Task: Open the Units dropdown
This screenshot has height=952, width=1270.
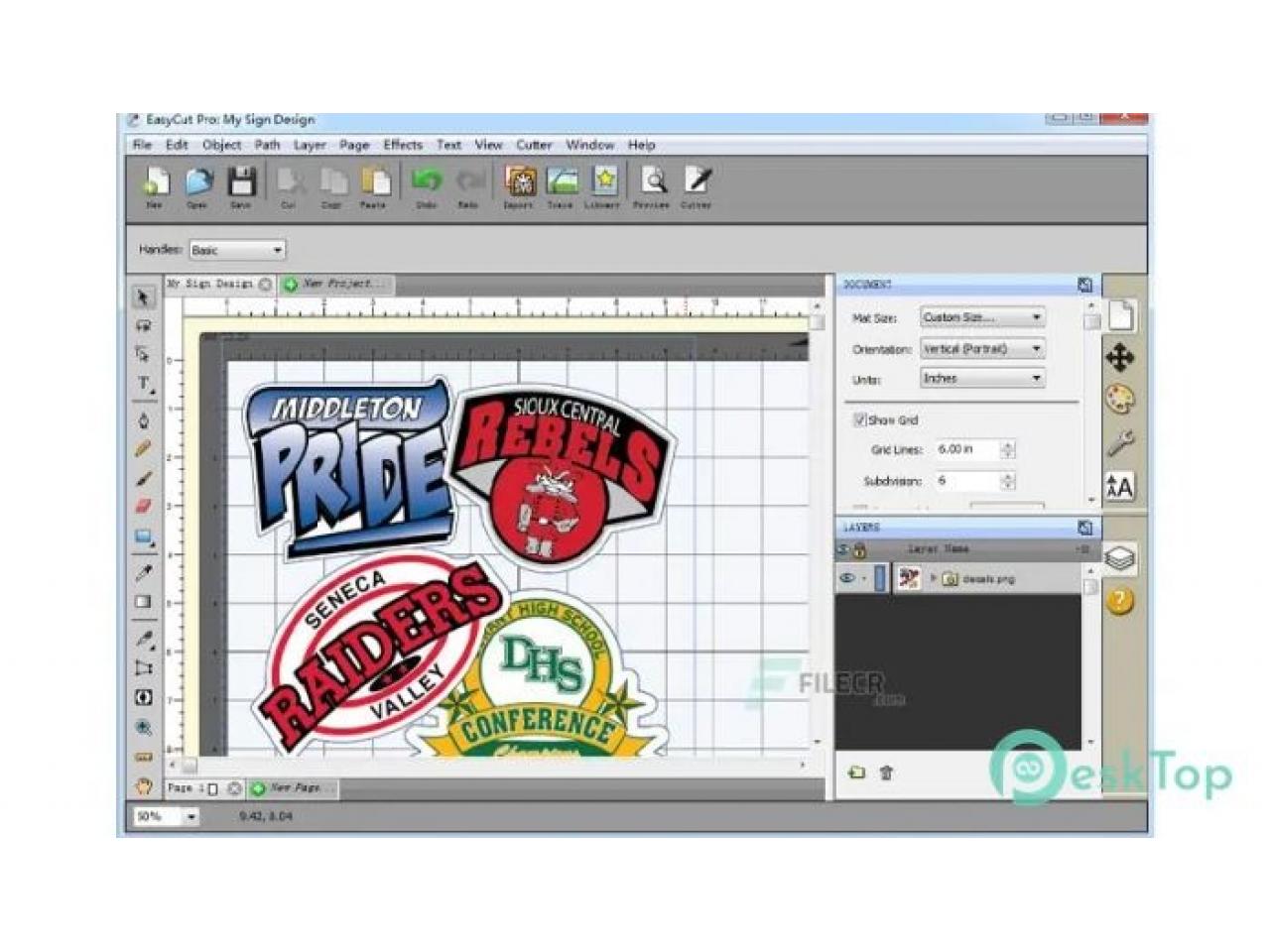Action: pyautogui.click(x=982, y=379)
